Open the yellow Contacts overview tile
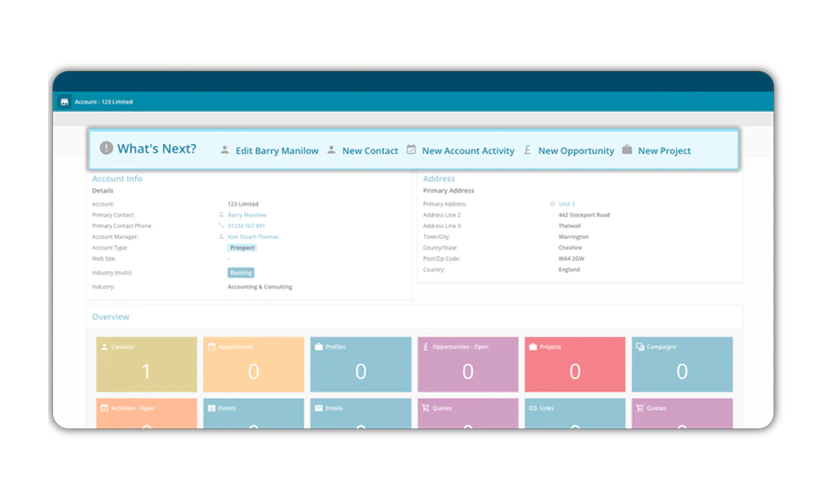The width and height of the screenshot is (833, 500). coord(147,365)
